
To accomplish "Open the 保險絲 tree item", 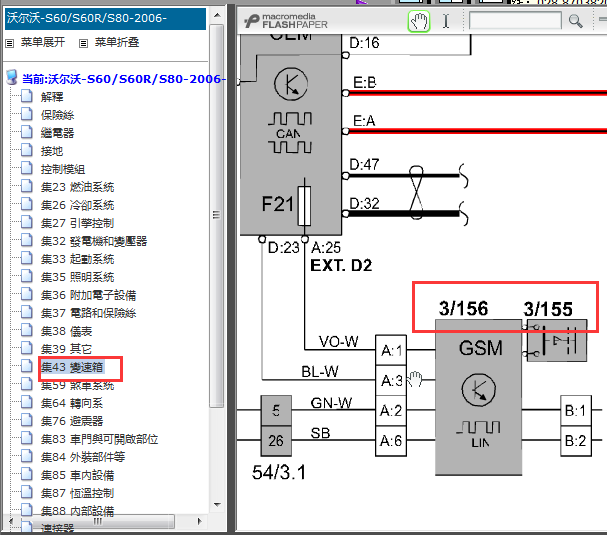I will coord(57,115).
